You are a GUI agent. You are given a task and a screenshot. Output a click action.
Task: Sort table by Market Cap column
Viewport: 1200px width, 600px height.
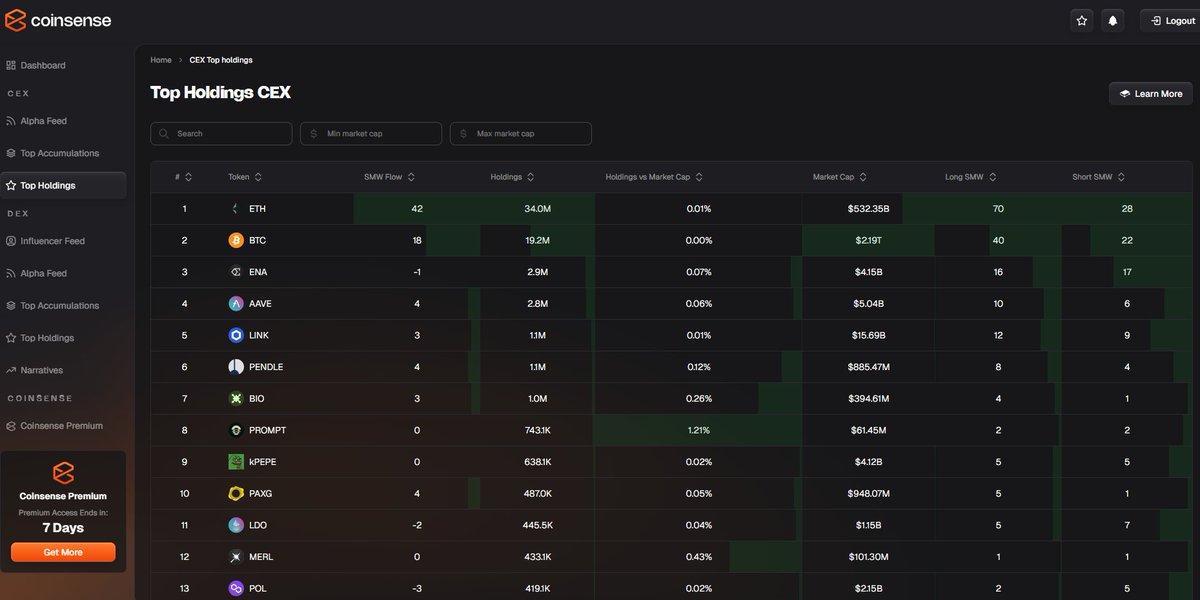[840, 177]
